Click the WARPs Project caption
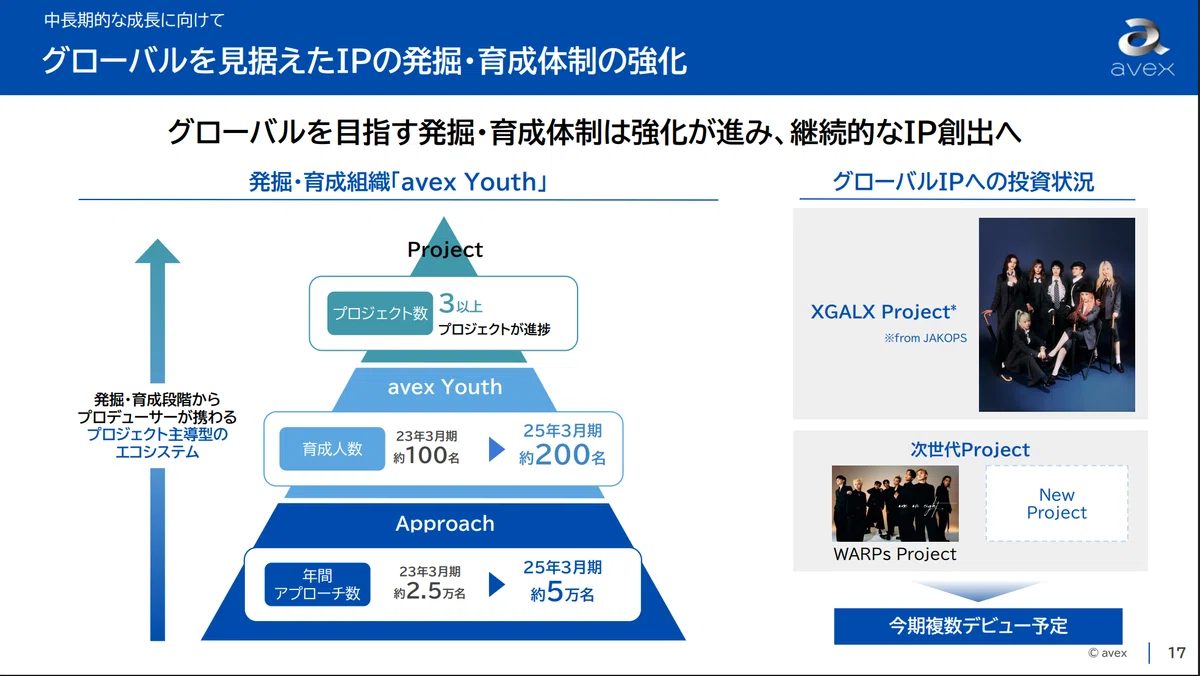Viewport: 1200px width, 676px height. tap(895, 554)
